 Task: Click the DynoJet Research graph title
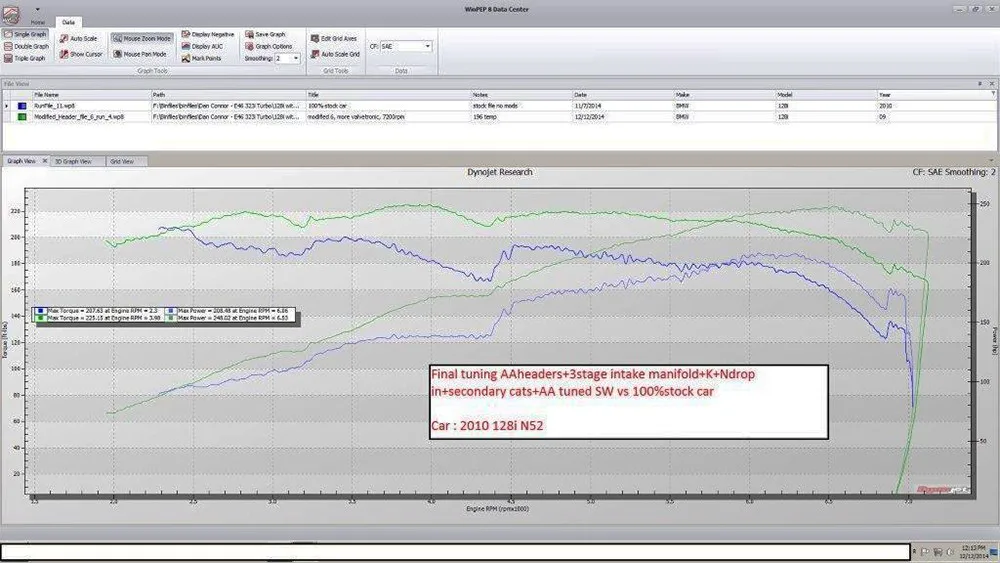(500, 172)
